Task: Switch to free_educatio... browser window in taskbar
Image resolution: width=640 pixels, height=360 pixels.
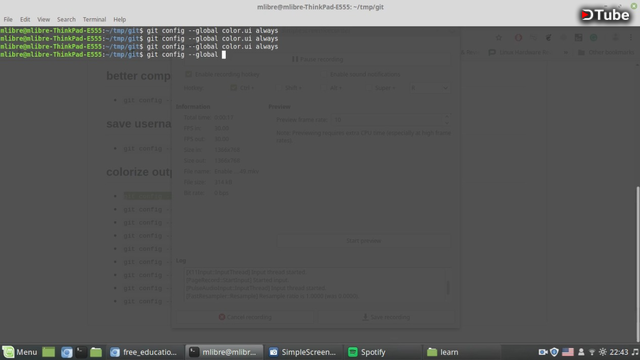Action: pyautogui.click(x=144, y=352)
